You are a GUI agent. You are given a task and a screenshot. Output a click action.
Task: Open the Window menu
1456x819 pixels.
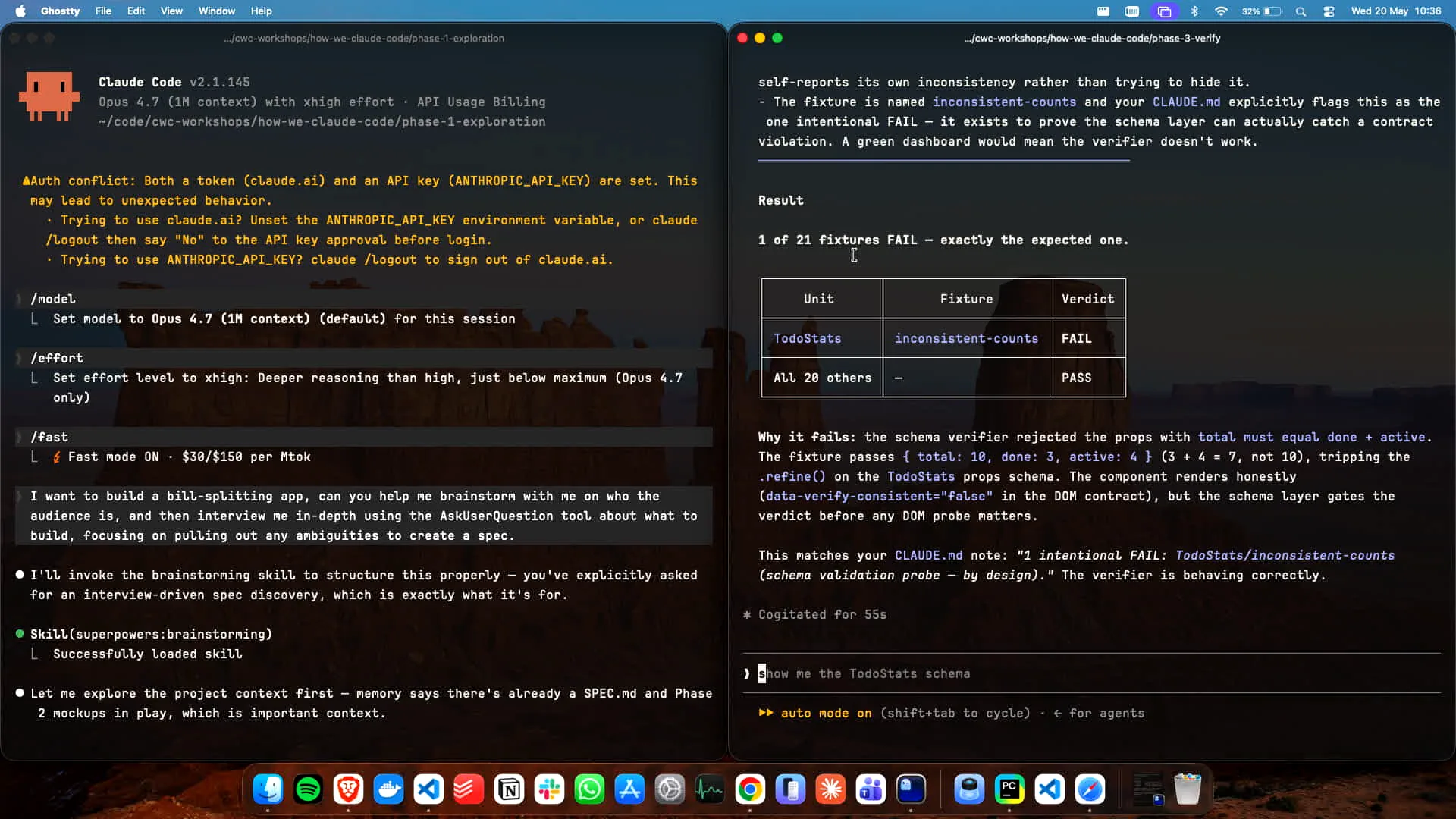click(217, 11)
